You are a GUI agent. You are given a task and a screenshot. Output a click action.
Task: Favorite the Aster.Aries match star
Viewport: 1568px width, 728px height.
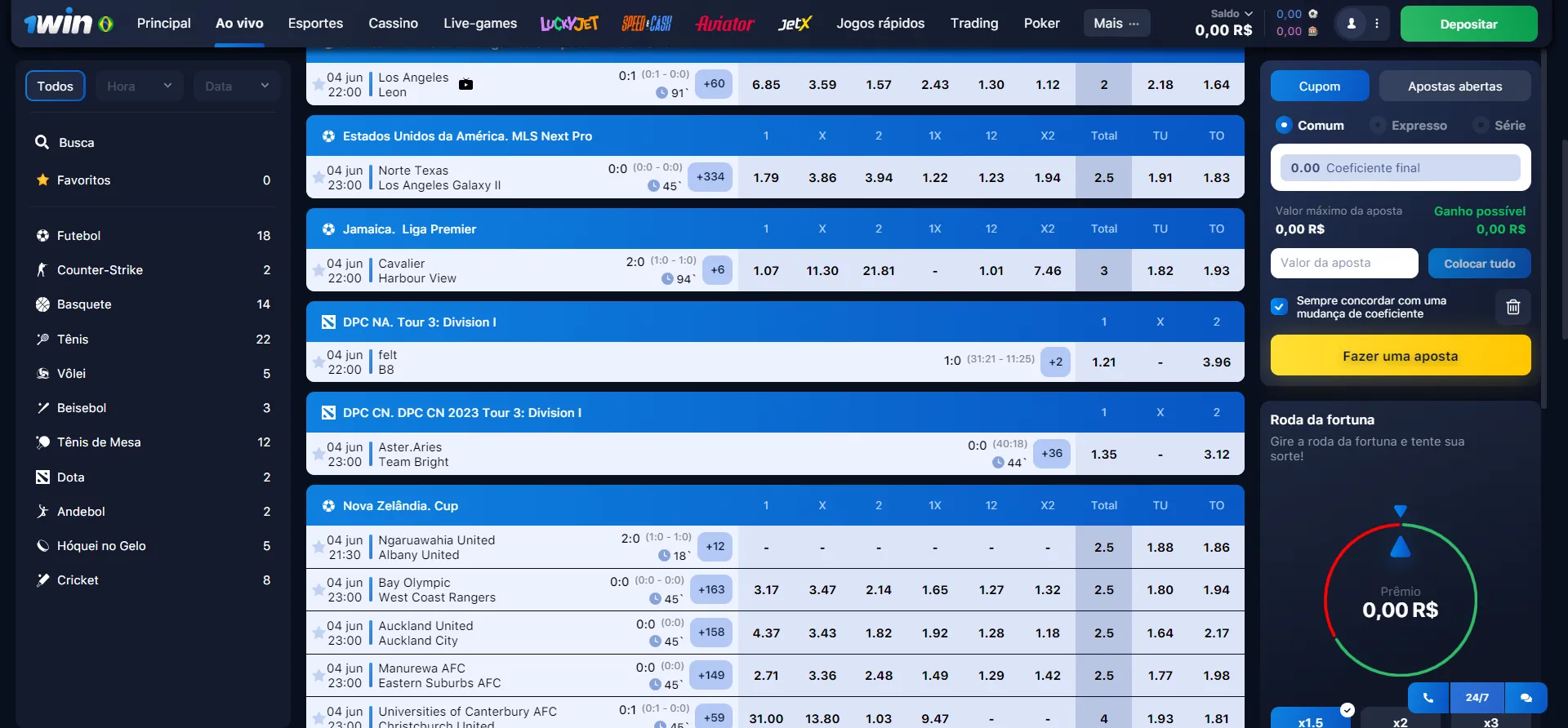[318, 454]
